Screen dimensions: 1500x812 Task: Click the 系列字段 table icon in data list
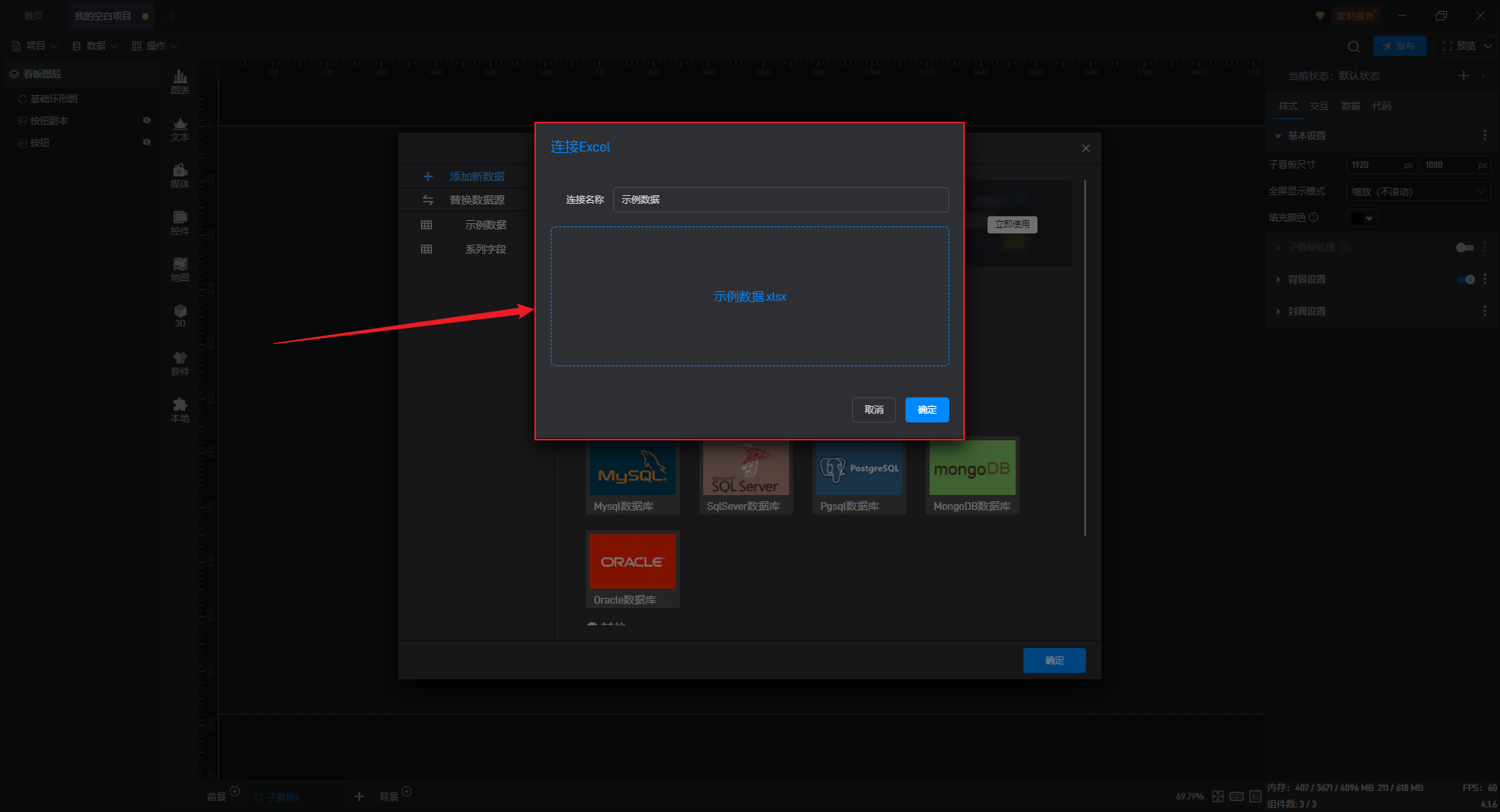pos(427,249)
